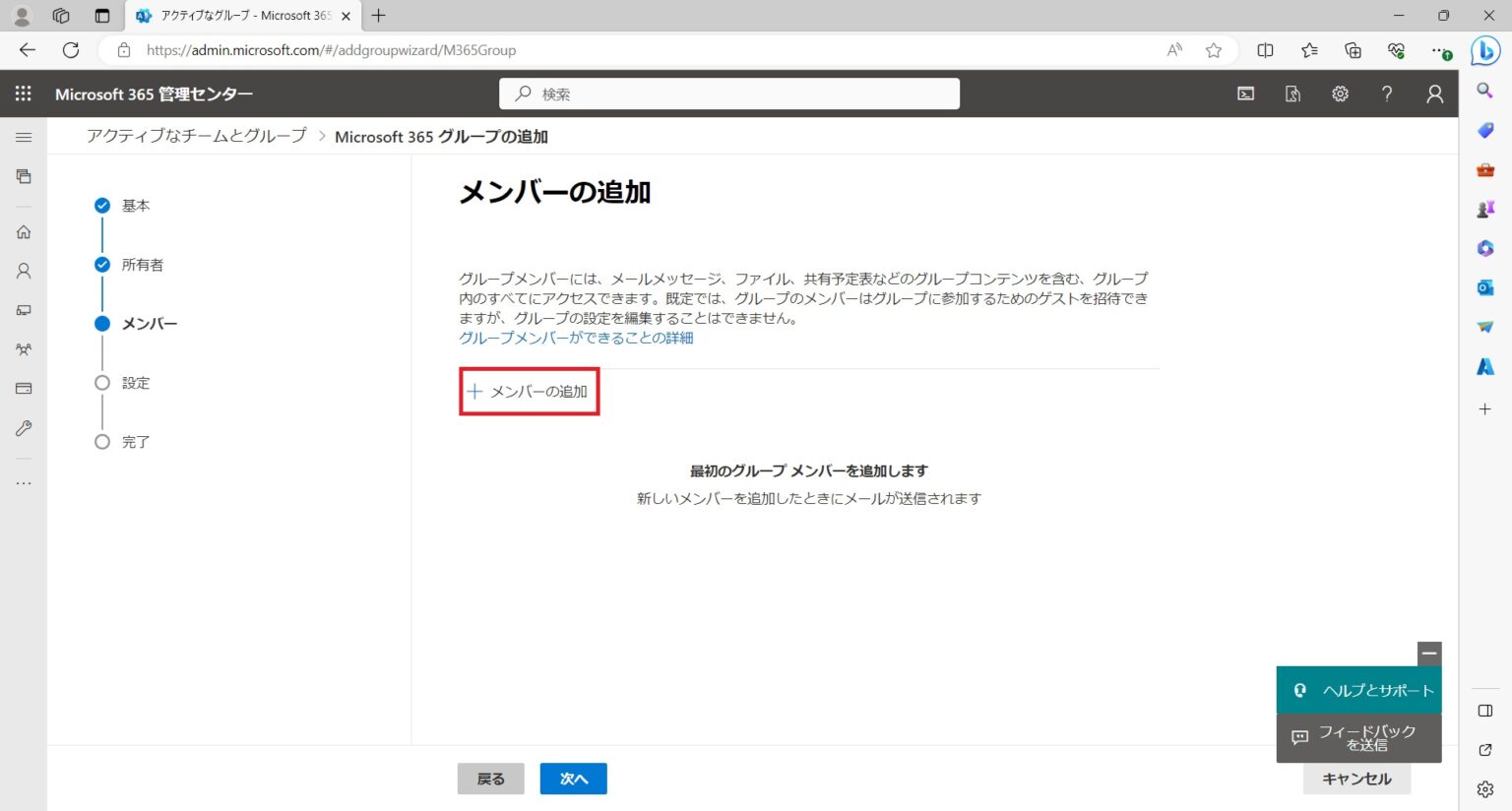Go to the 基本 wizard step
This screenshot has width=1512, height=811.
[135, 206]
